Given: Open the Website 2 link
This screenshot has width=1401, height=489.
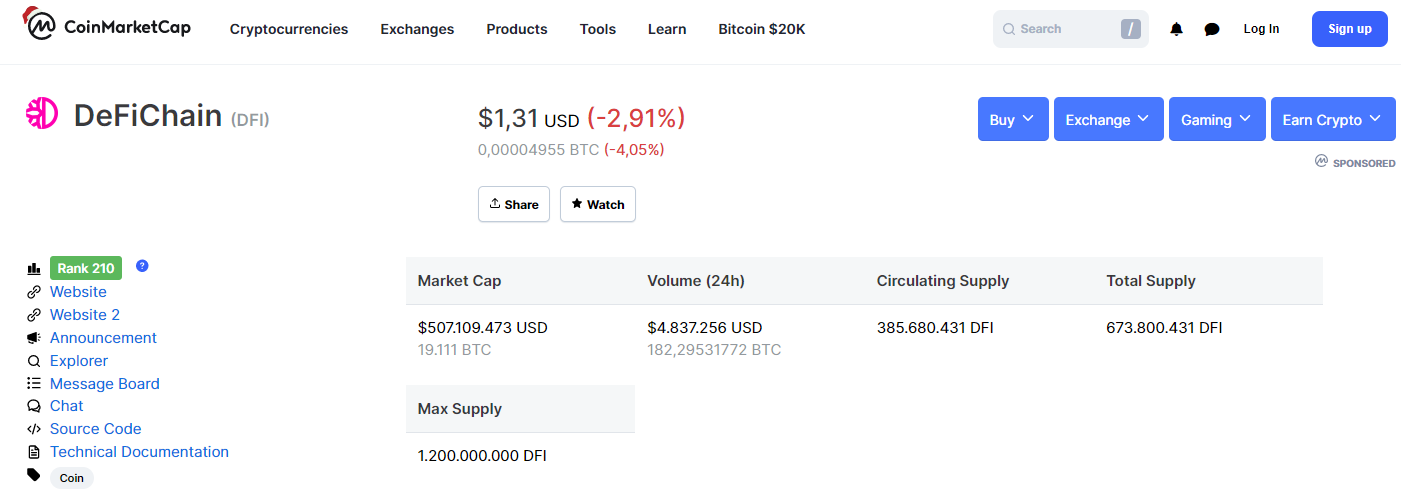Looking at the screenshot, I should [x=85, y=315].
